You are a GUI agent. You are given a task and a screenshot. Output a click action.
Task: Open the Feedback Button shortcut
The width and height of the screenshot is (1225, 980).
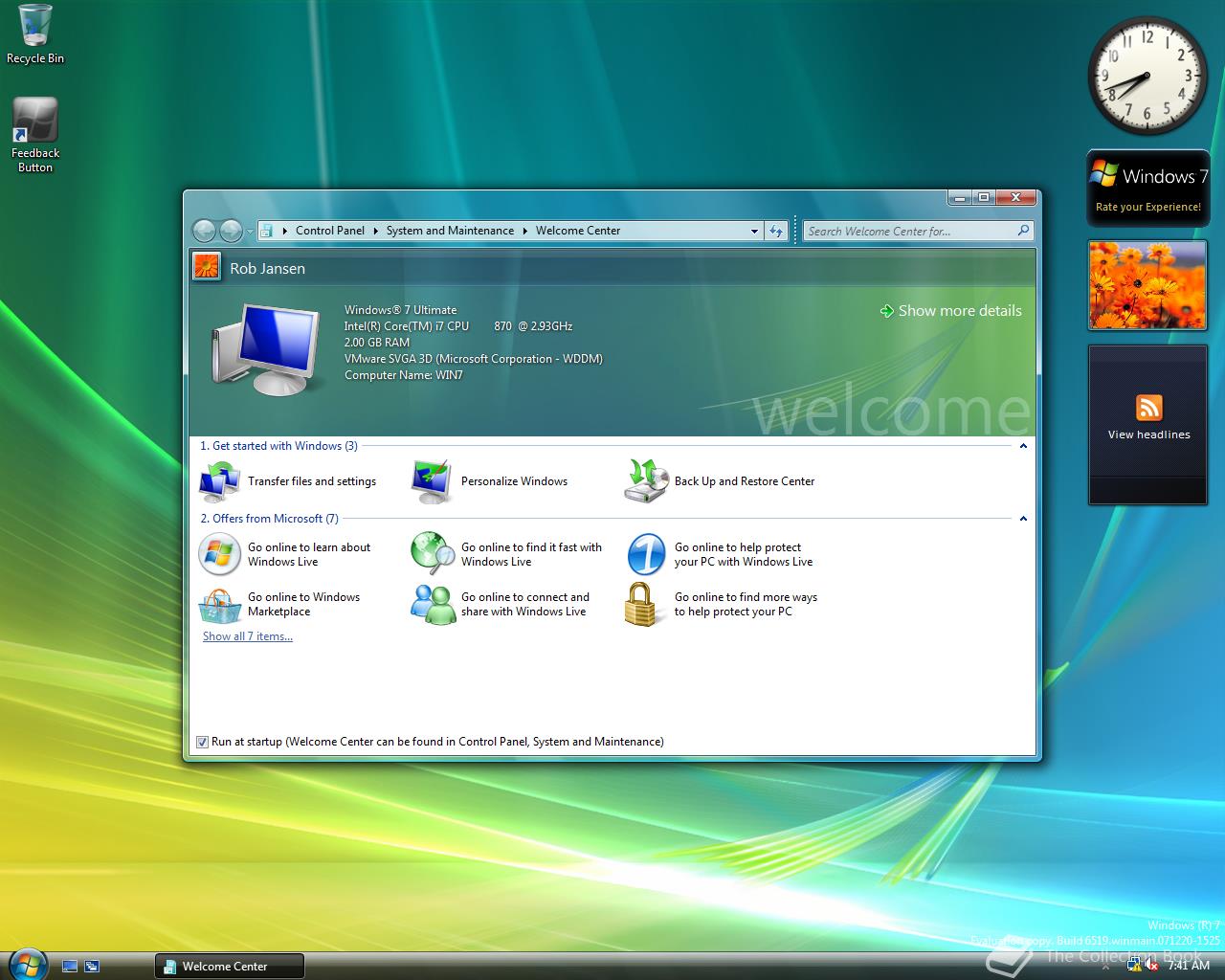coord(35,135)
